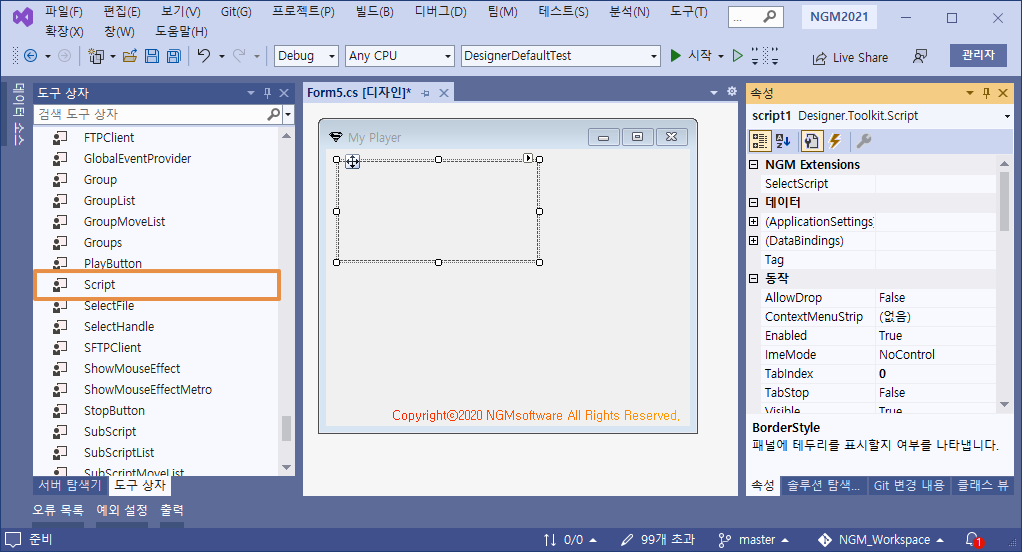Image resolution: width=1022 pixels, height=552 pixels.
Task: Click the search box in the title bar
Action: 755,18
